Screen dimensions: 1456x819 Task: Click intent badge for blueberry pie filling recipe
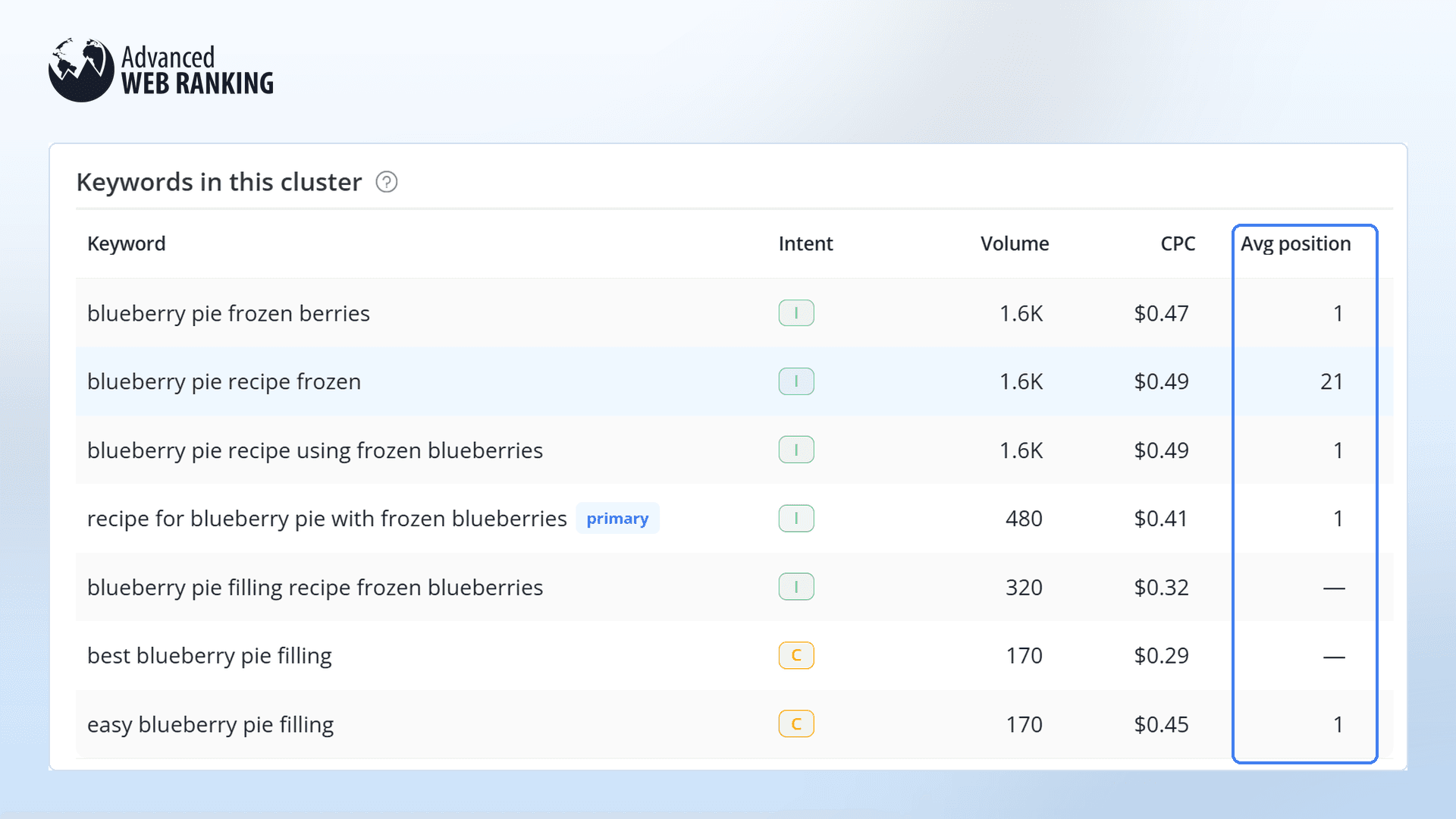click(796, 587)
